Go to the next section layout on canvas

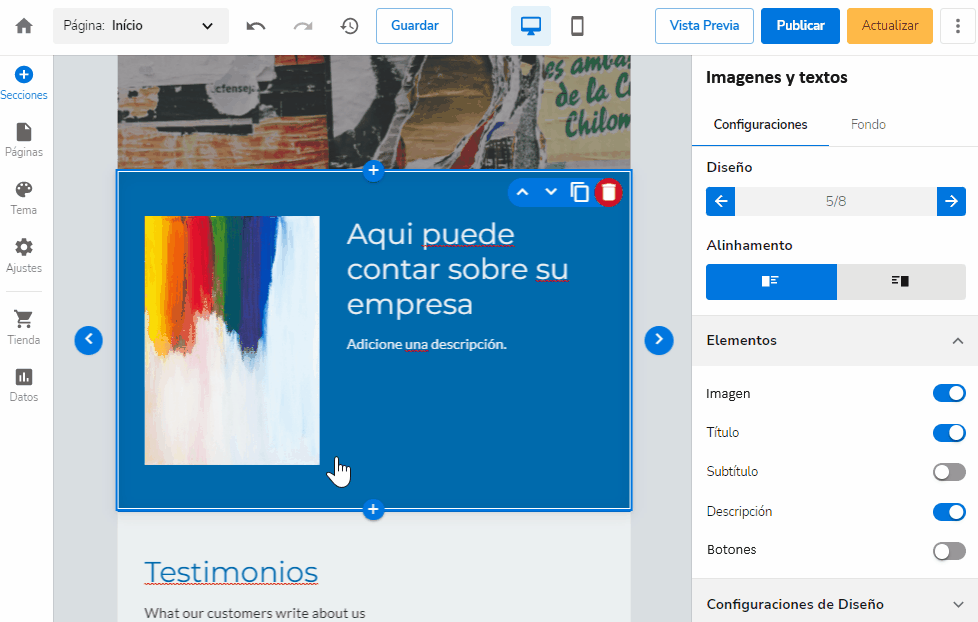click(x=659, y=340)
